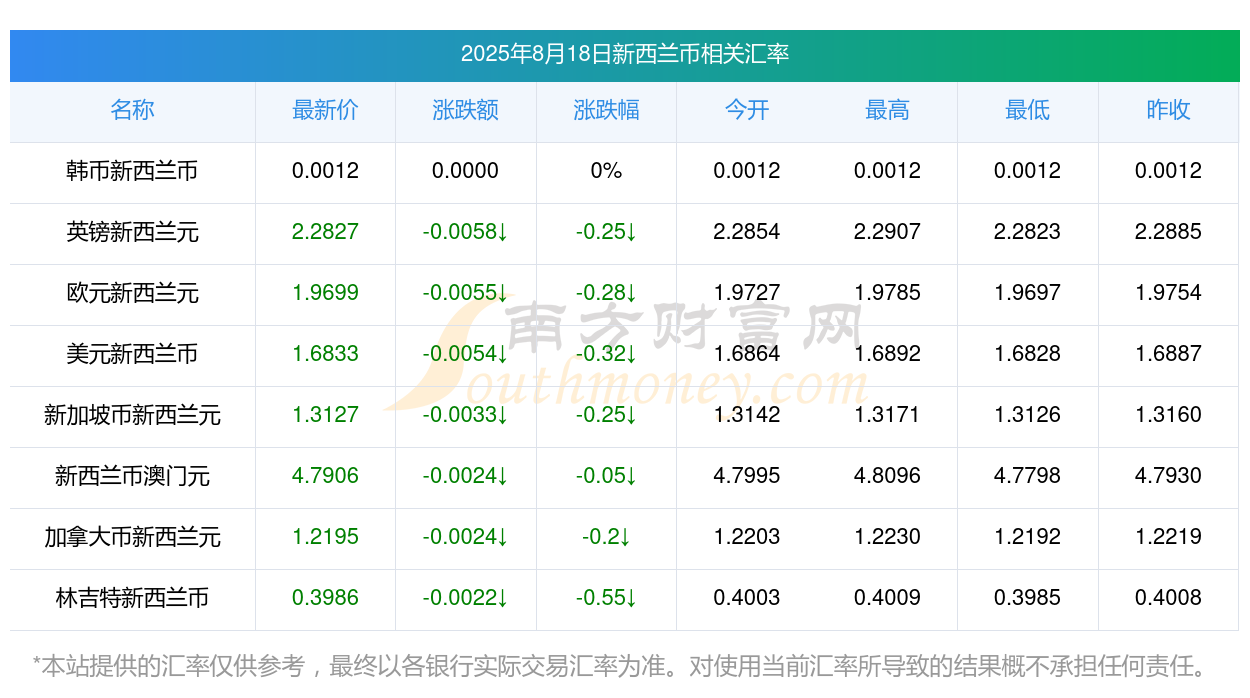Click high price 1.9785 for 欧元新西兰元
This screenshot has width=1250, height=698.
tap(887, 293)
